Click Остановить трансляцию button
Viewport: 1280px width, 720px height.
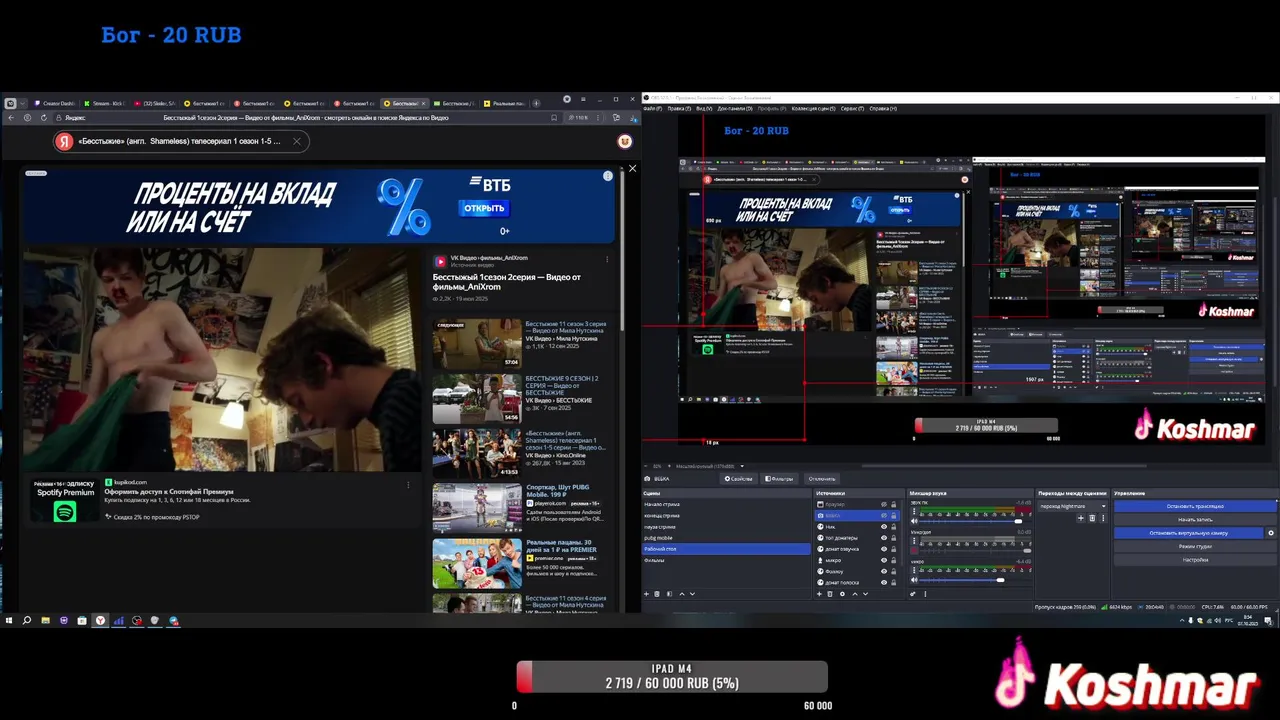[1195, 506]
